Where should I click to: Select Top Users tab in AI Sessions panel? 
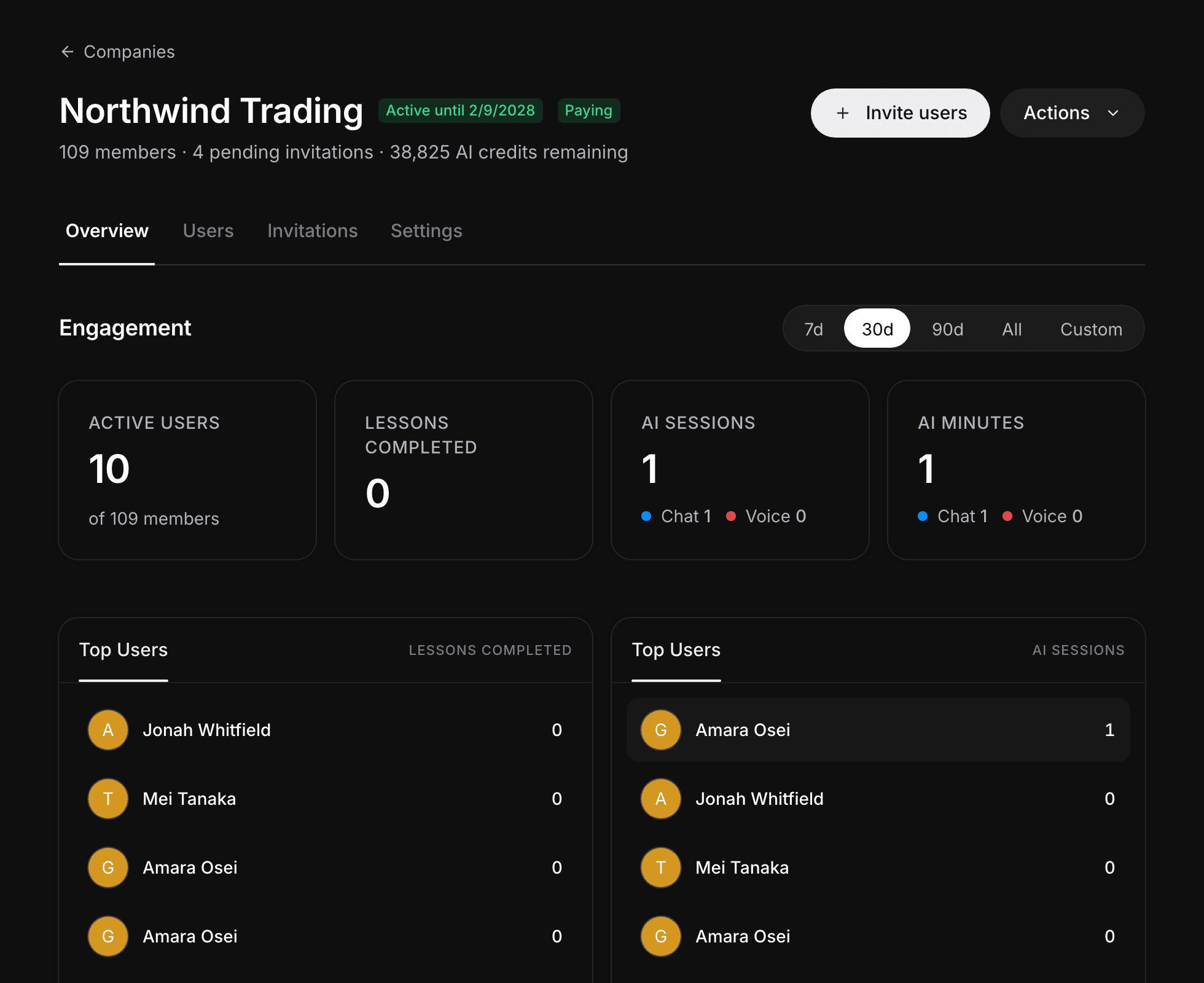(x=676, y=650)
